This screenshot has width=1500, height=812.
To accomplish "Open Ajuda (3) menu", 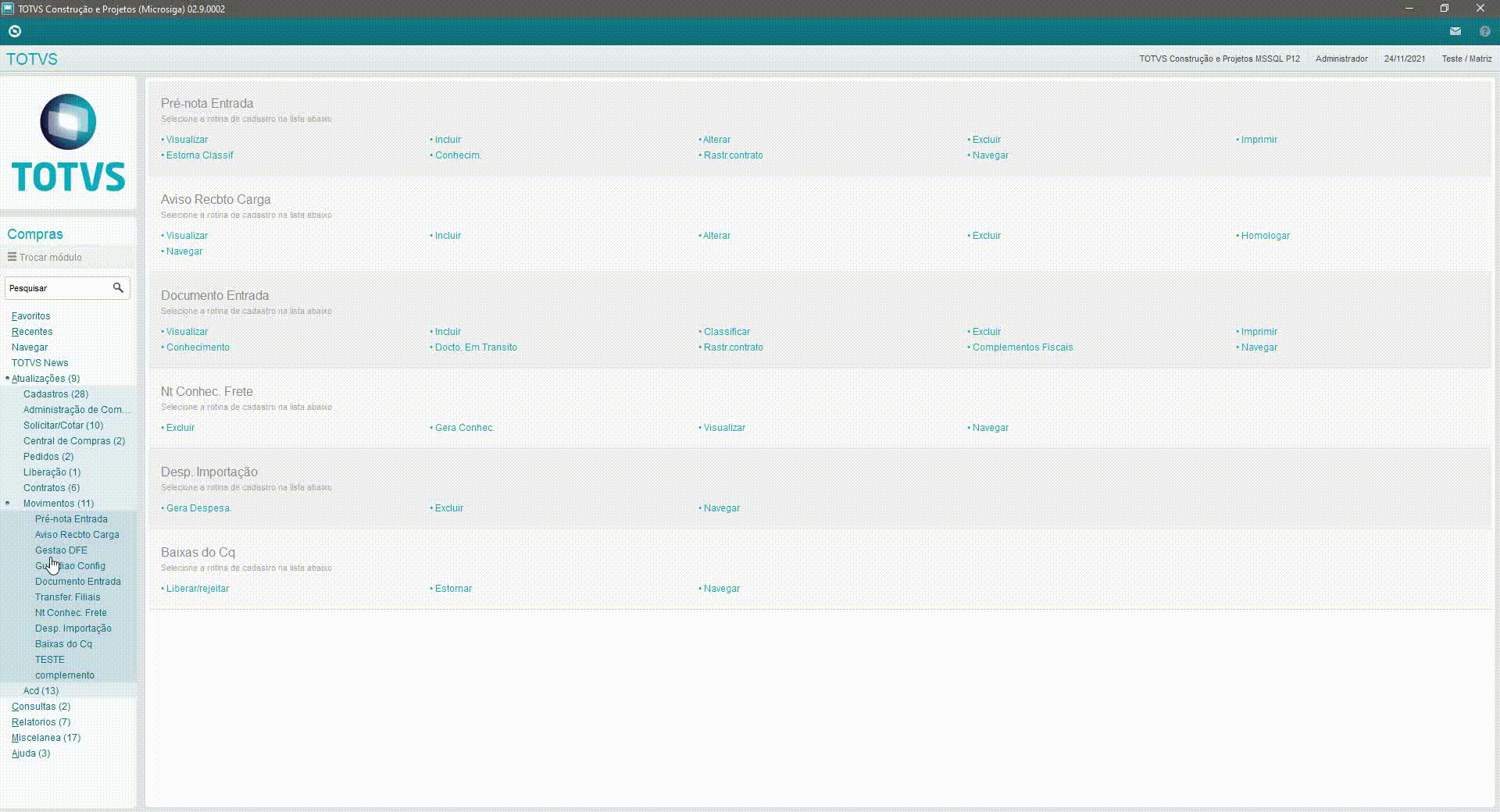I will tap(30, 753).
